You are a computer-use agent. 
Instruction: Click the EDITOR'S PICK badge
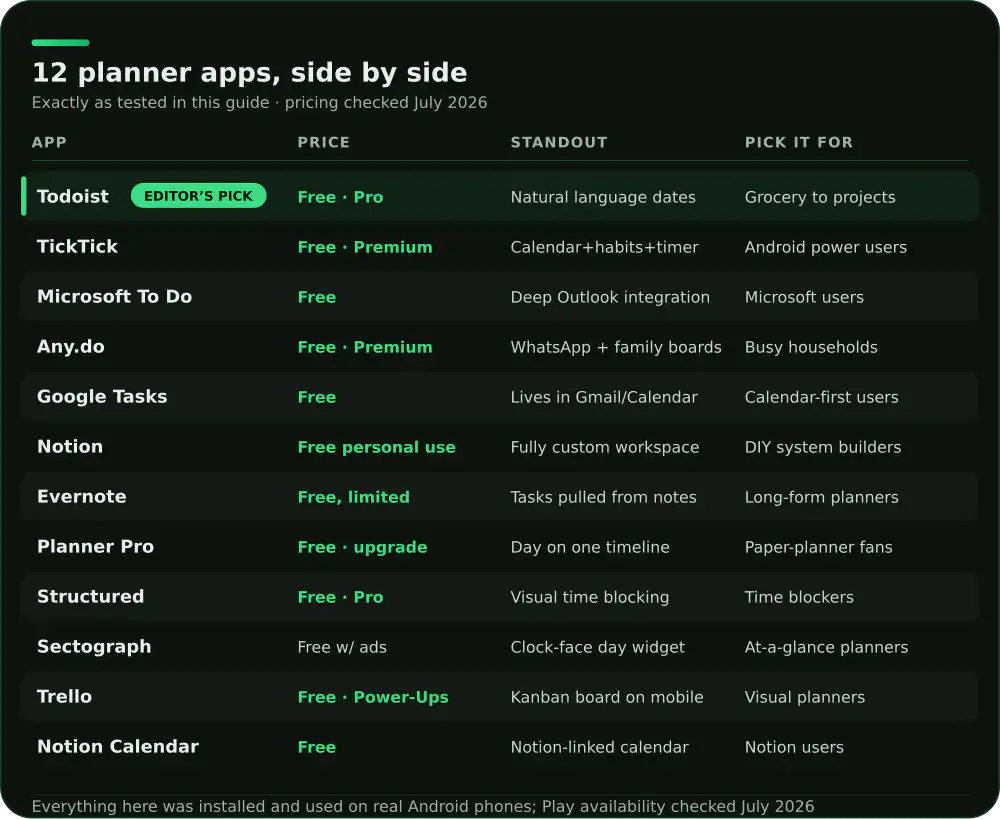[198, 196]
